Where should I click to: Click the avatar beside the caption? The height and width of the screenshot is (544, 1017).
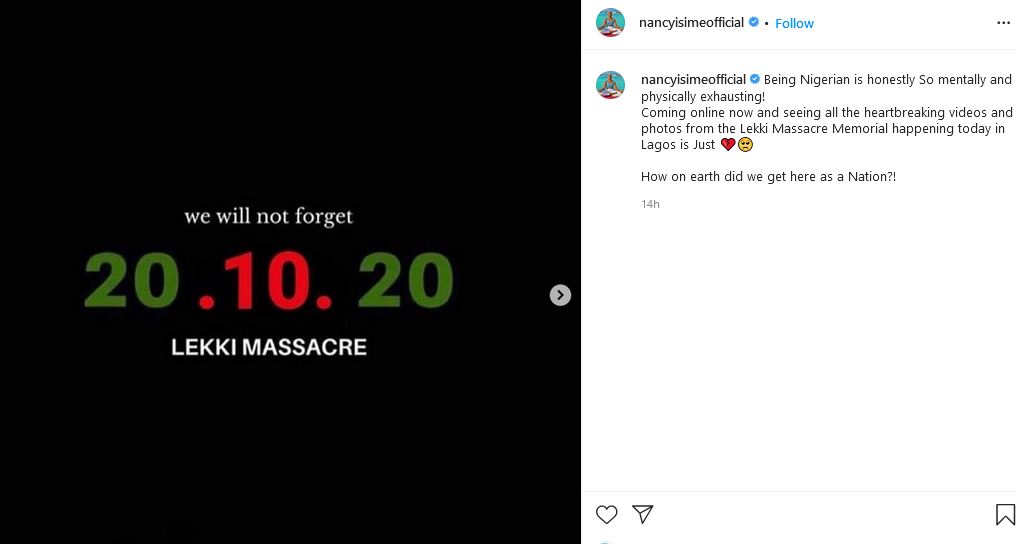pos(610,85)
